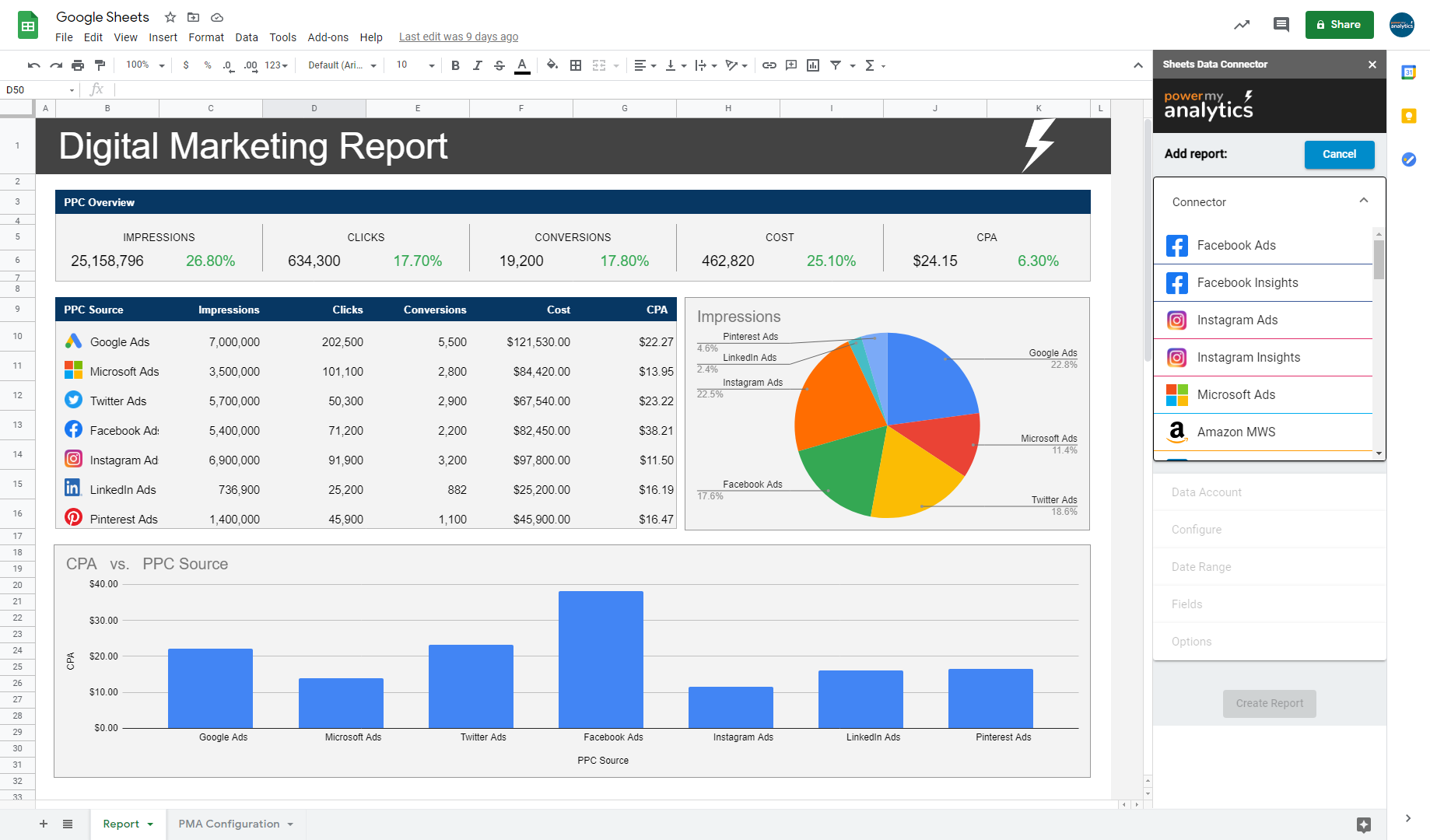Expand the Report sheet tab menu
The width and height of the screenshot is (1430, 840).
coord(149,824)
